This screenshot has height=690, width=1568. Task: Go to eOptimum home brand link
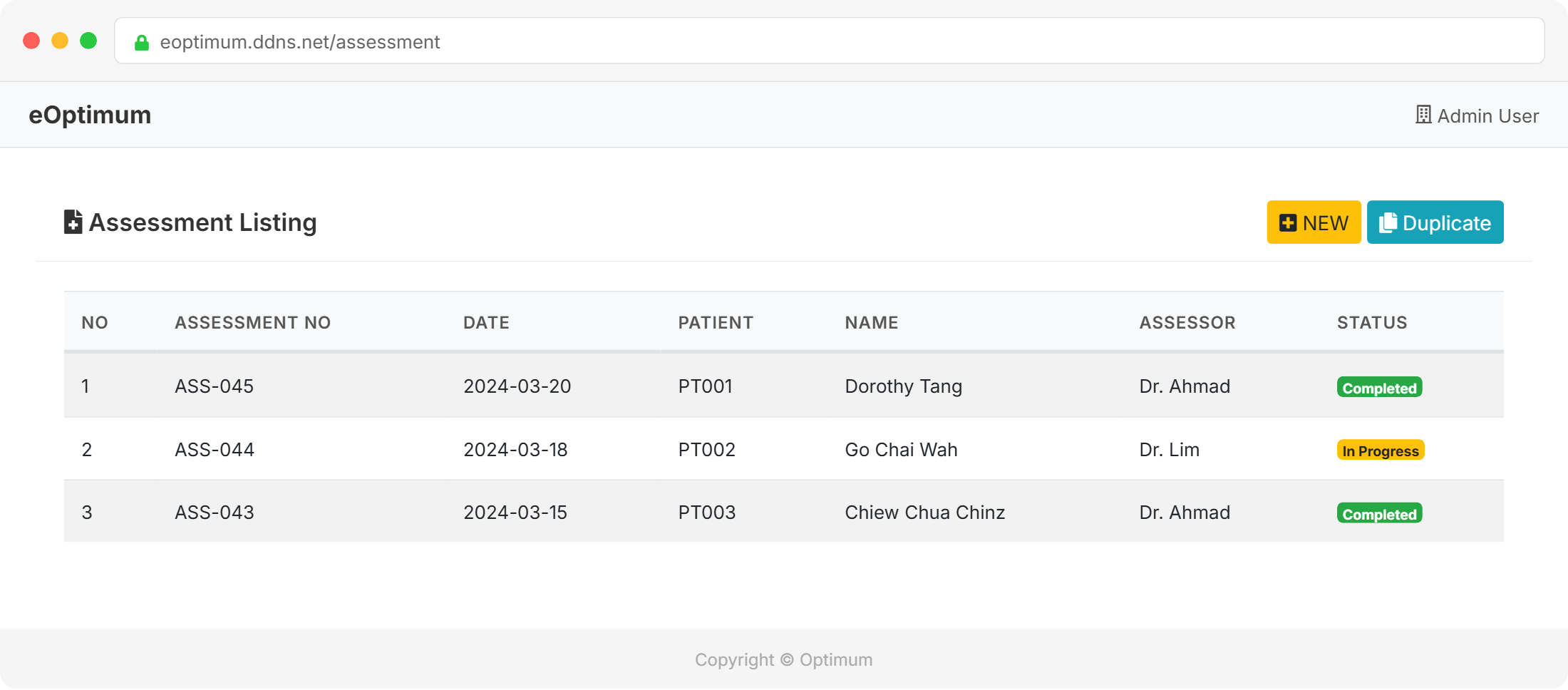tap(90, 115)
